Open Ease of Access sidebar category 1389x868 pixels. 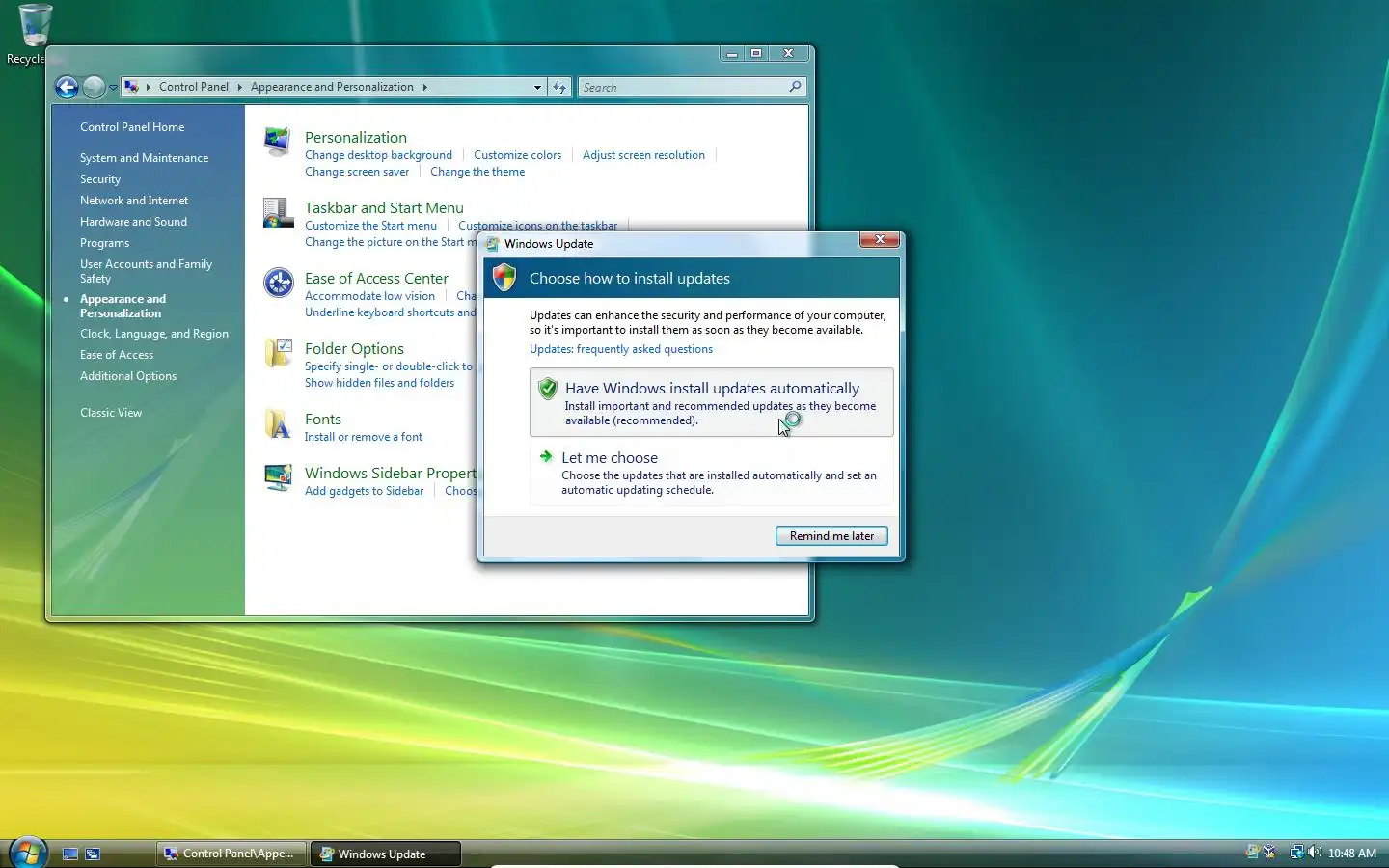click(117, 355)
